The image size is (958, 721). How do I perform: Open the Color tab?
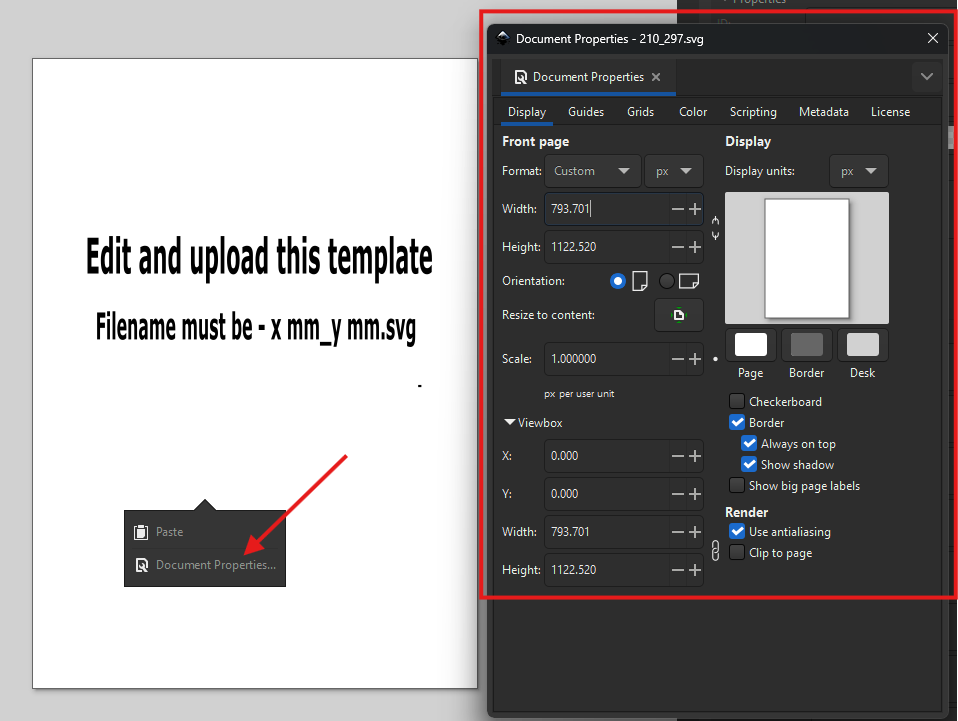point(693,112)
